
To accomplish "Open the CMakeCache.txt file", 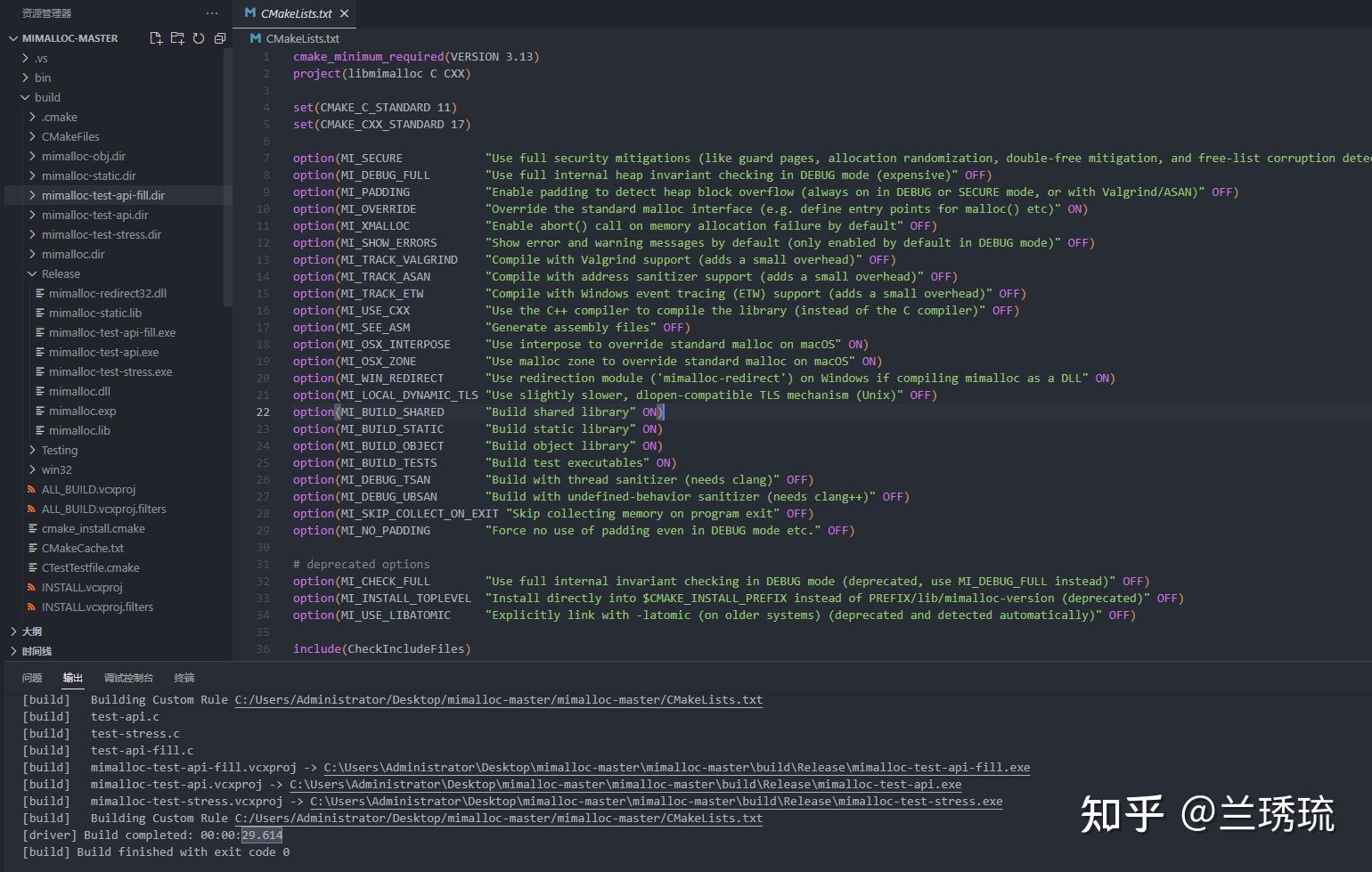I will tap(82, 548).
